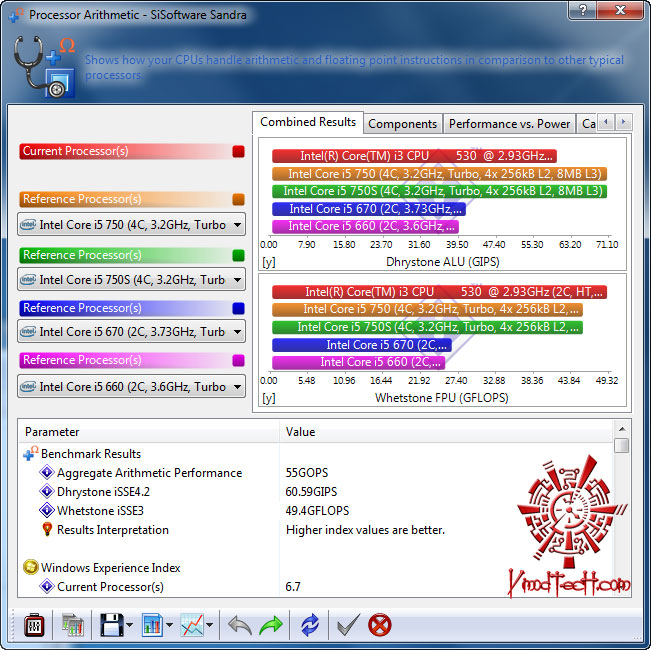Click the results list scroll up arrow
Screen dimensions: 651x650
point(622,429)
